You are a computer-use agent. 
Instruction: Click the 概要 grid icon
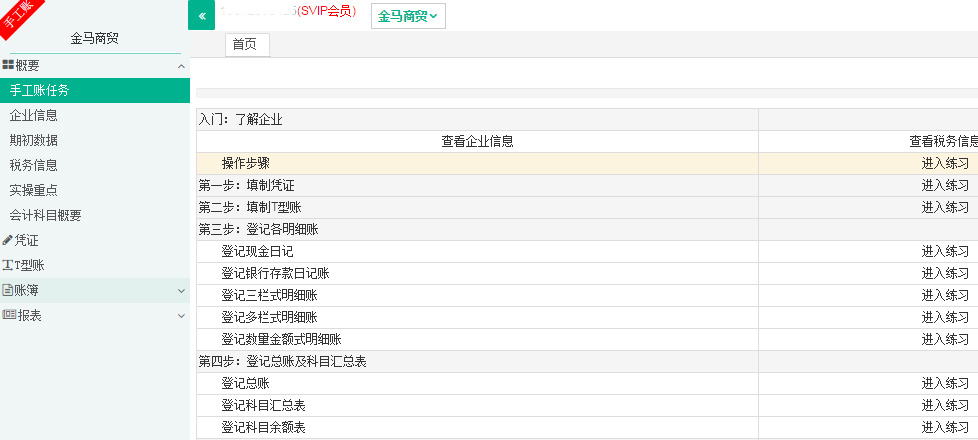(8, 65)
